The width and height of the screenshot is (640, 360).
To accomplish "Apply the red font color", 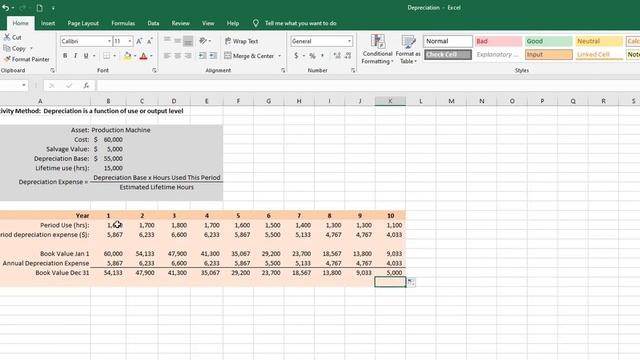I will coord(143,56).
